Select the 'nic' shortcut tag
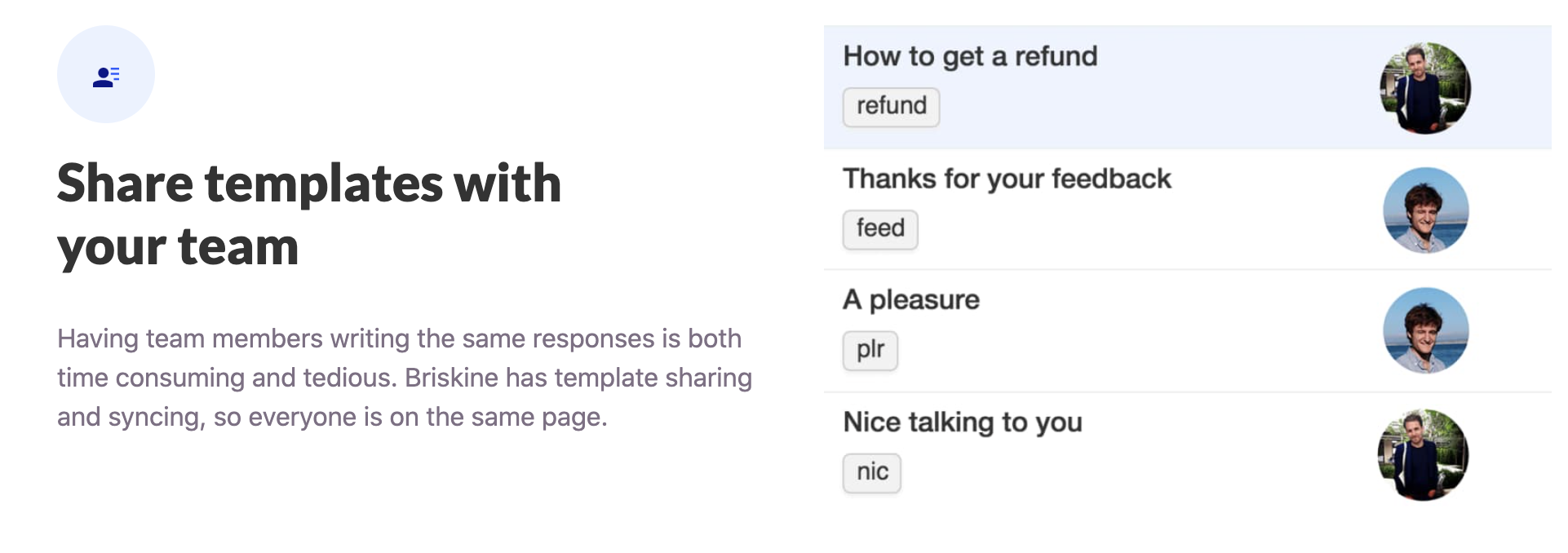 pyautogui.click(x=871, y=472)
